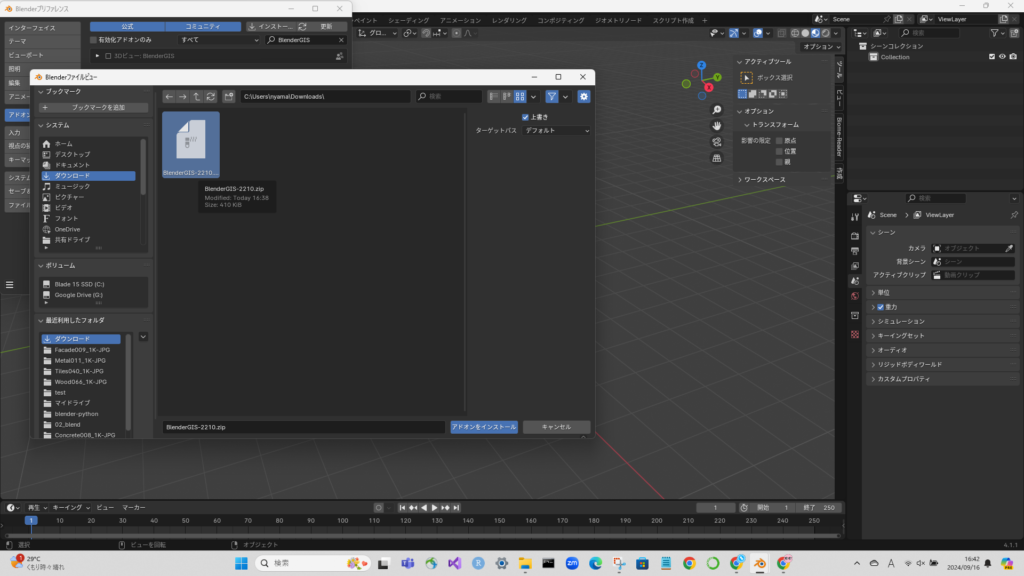Click the zoom magnifier icon in viewport
1024x576 pixels.
[717, 110]
